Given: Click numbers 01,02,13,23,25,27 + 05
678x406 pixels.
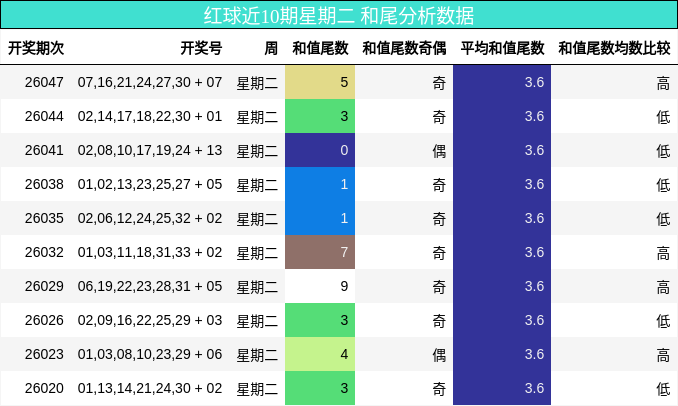Looking at the screenshot, I should pos(150,184).
